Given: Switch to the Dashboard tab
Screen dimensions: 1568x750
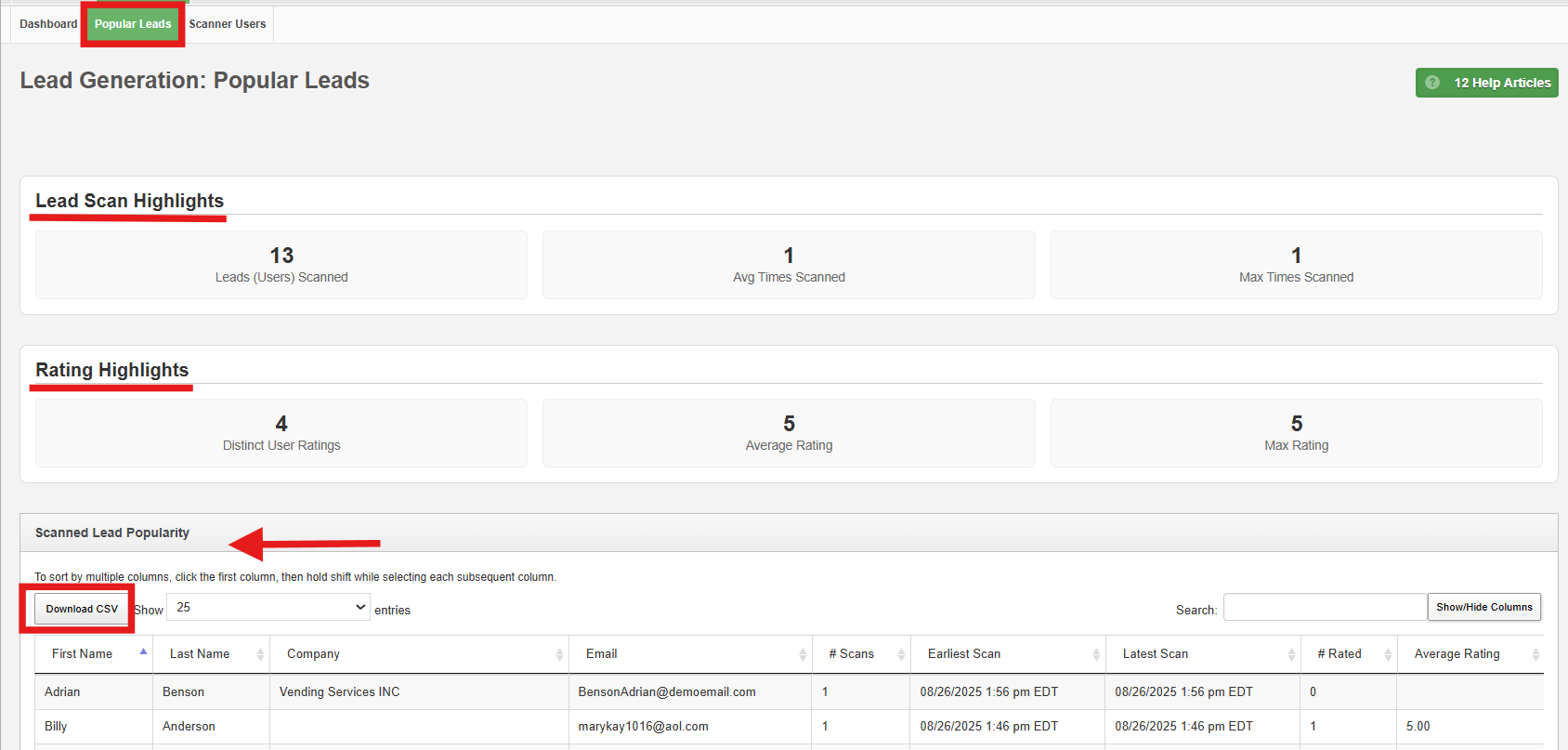Looking at the screenshot, I should (48, 24).
